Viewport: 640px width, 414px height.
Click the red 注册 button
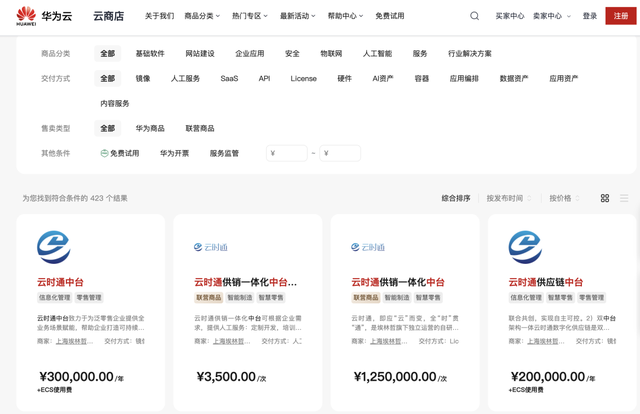621,16
